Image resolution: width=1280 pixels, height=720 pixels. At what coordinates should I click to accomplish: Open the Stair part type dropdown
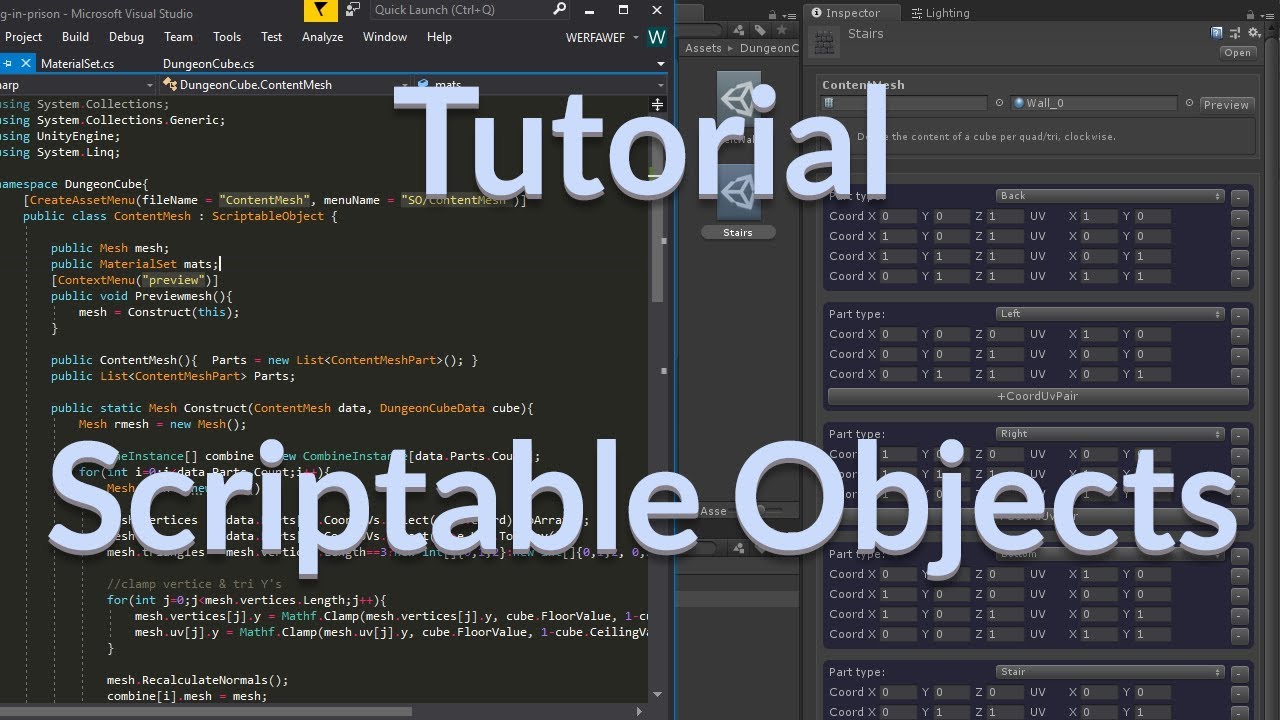1110,672
